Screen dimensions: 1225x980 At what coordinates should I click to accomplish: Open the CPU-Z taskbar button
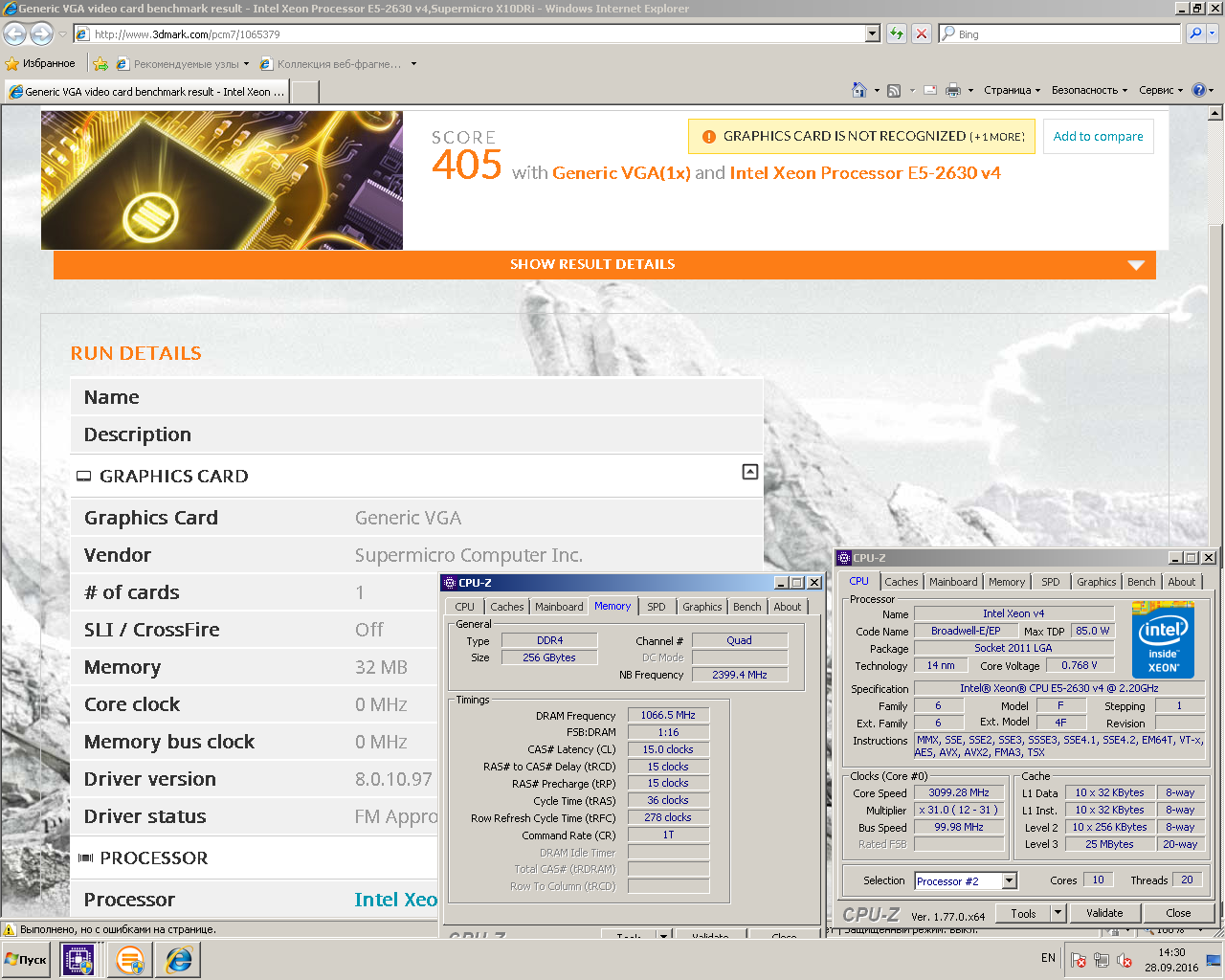click(x=78, y=959)
